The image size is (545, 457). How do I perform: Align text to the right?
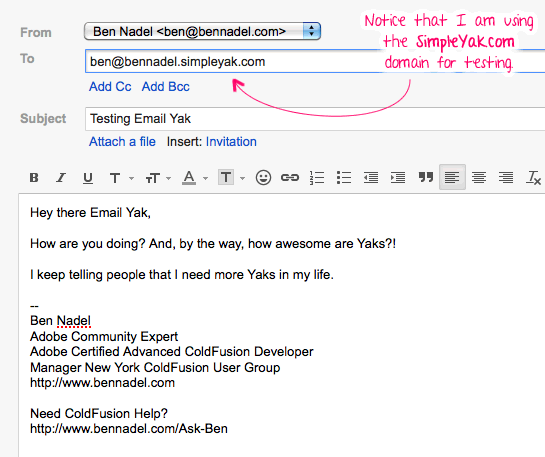click(506, 178)
